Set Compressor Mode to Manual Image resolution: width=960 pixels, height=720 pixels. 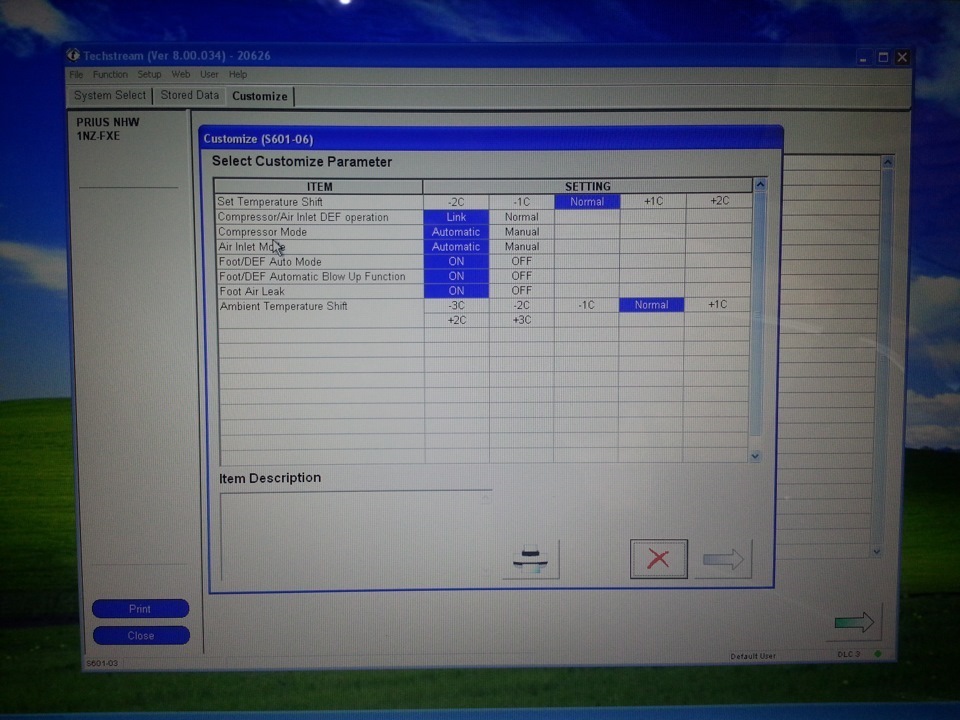click(x=522, y=231)
